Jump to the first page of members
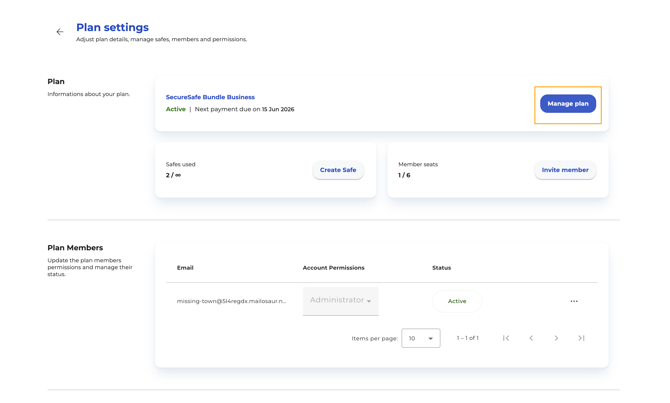This screenshot has width=670, height=403. tap(506, 338)
